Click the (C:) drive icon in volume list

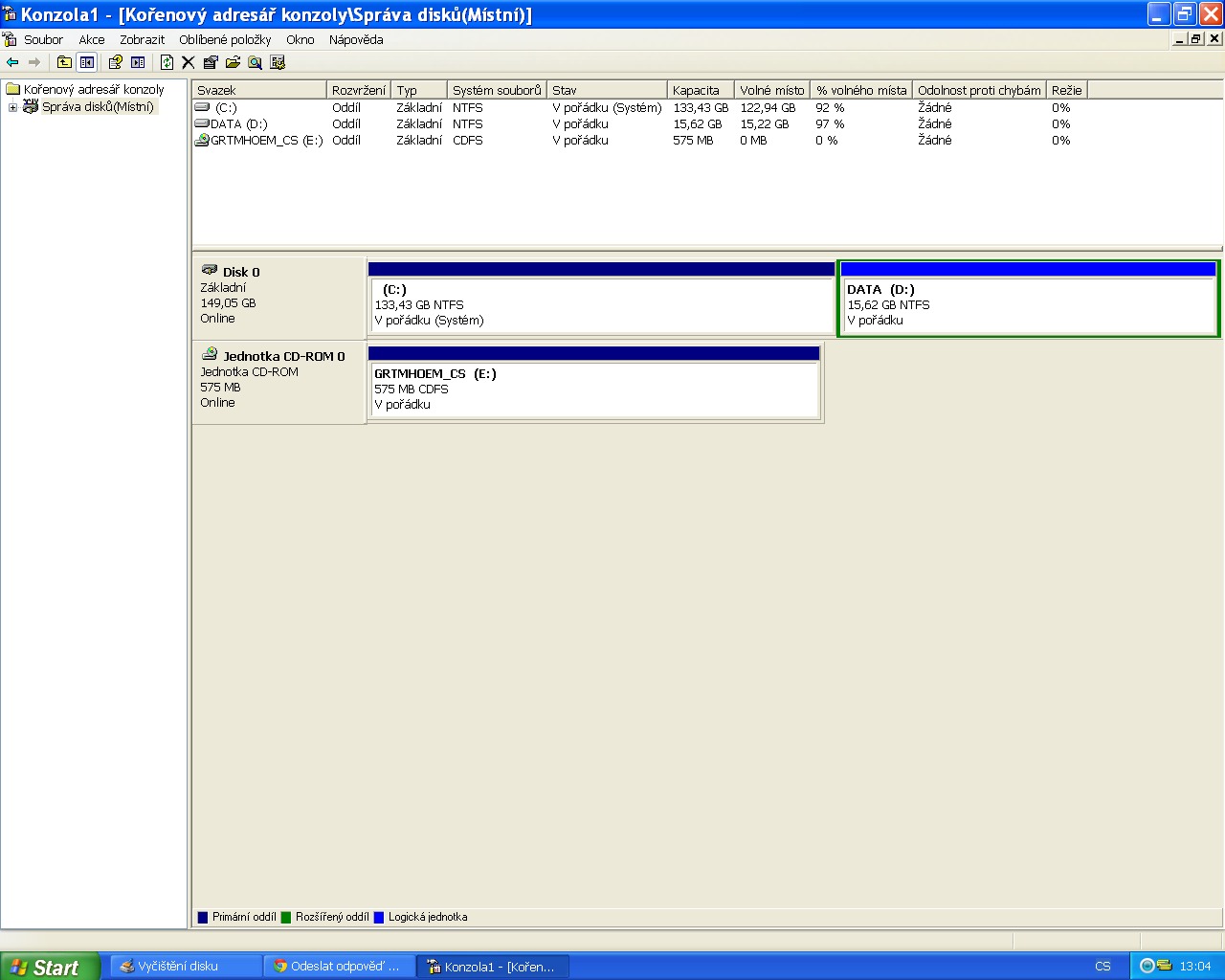202,107
